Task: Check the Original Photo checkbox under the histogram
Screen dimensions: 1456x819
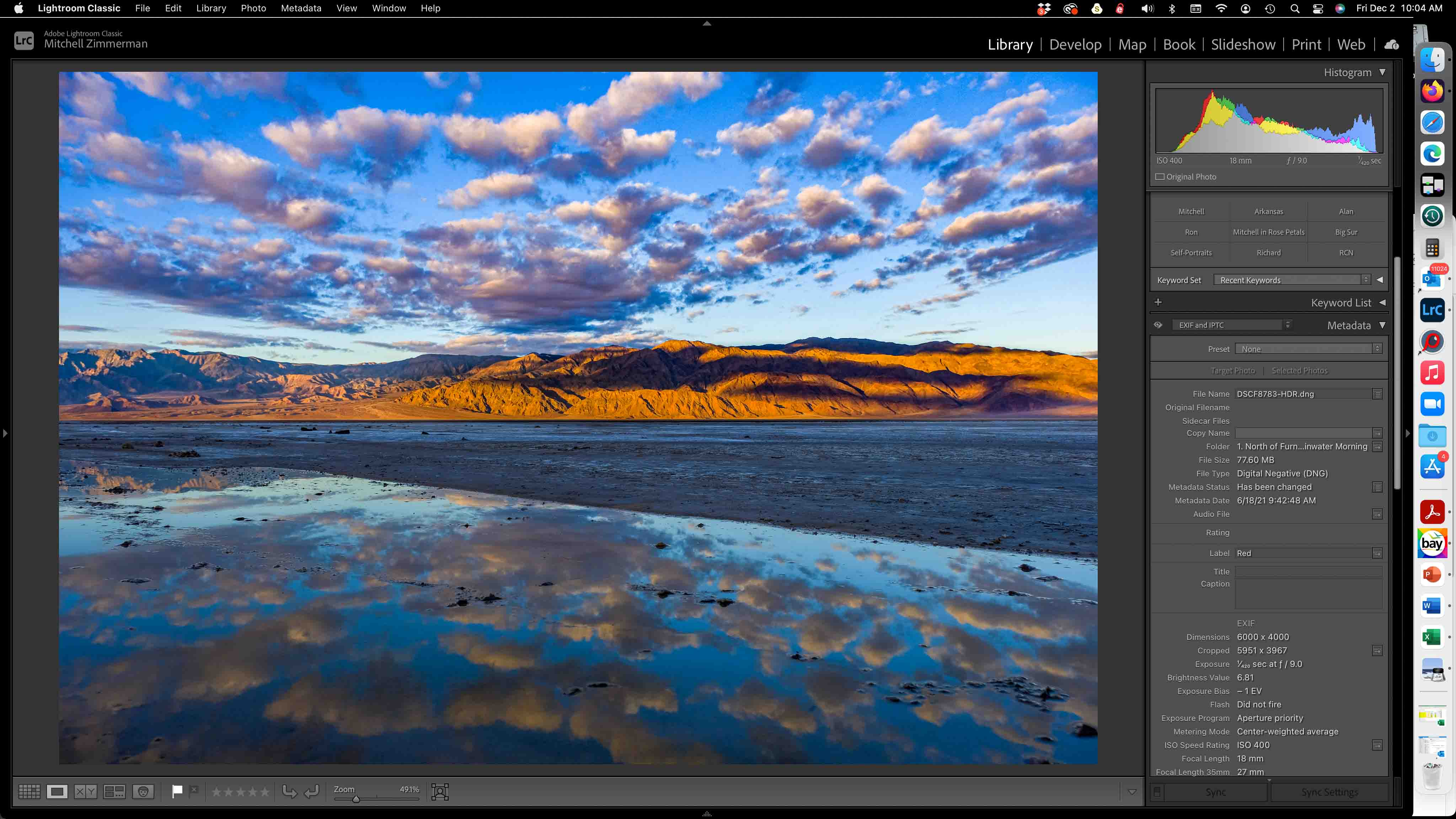Action: pyautogui.click(x=1160, y=176)
